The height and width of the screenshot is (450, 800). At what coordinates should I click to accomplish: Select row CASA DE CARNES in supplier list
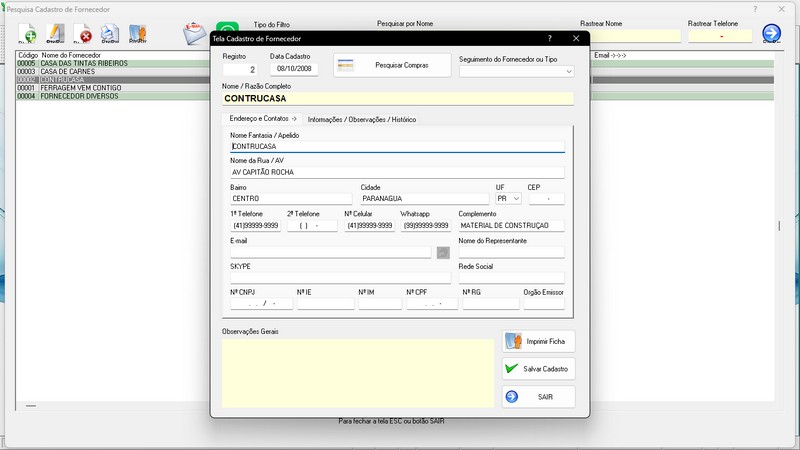coord(113,71)
